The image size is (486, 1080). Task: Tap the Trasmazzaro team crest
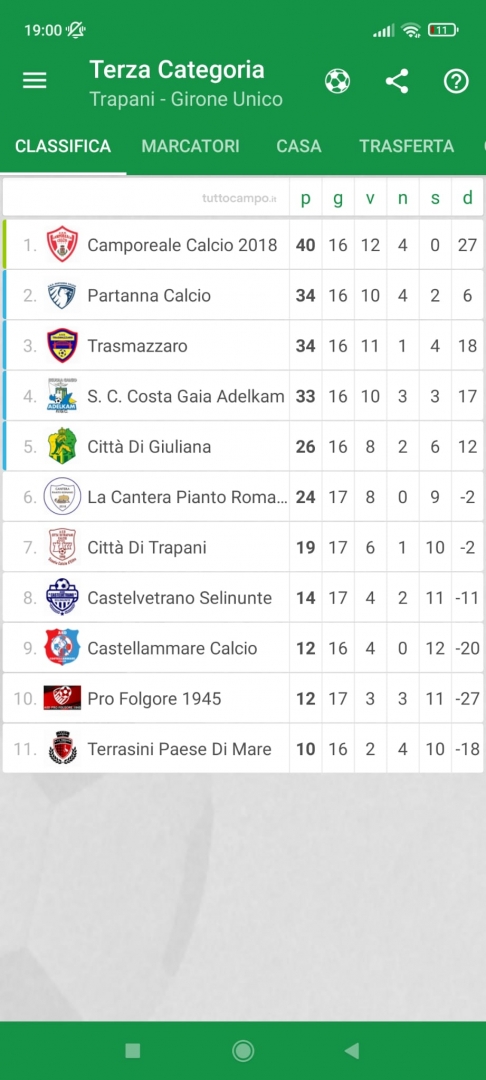(62, 346)
